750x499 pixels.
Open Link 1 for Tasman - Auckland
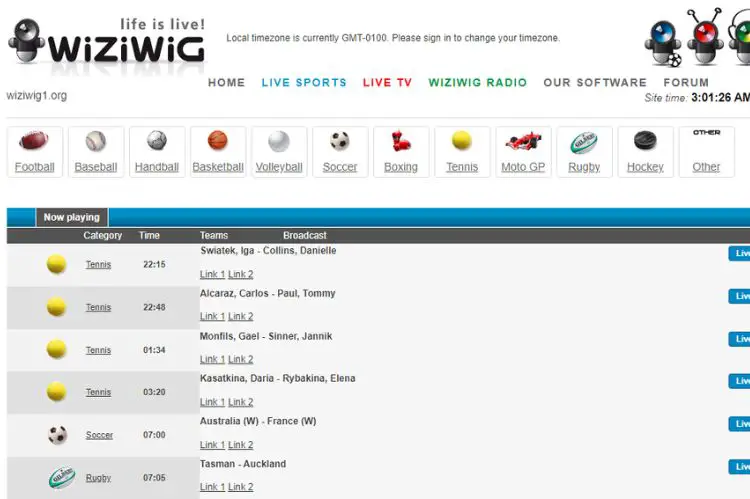(212, 487)
